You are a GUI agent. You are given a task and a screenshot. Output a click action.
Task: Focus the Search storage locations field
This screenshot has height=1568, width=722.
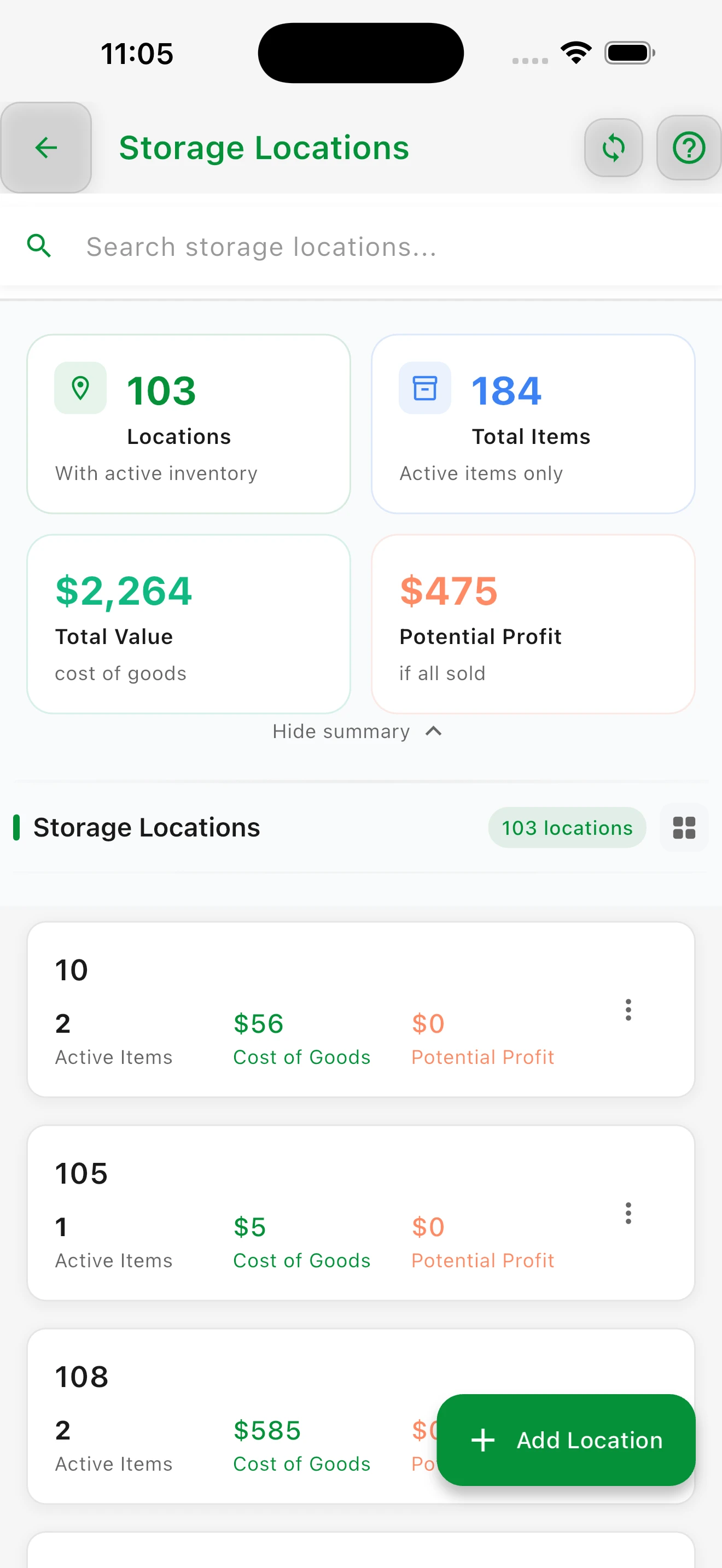pyautogui.click(x=361, y=247)
